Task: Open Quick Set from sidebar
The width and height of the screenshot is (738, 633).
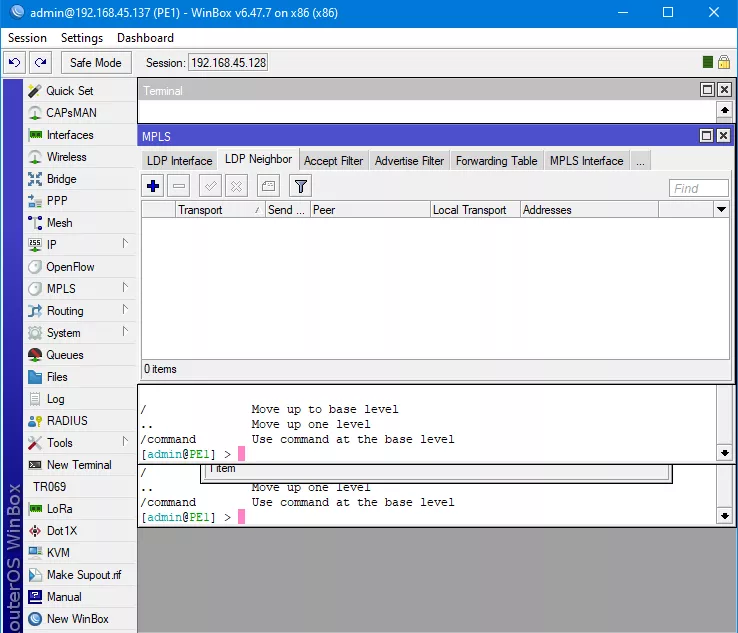Action: click(79, 90)
